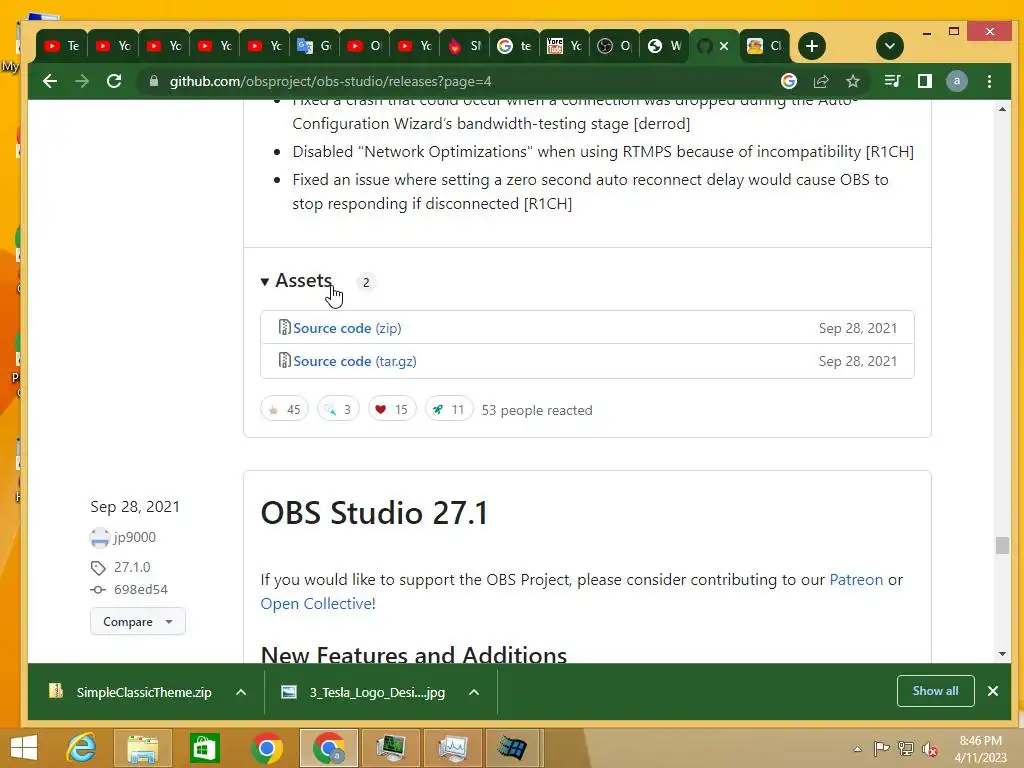Image resolution: width=1024 pixels, height=768 pixels.
Task: Click the zip file icon beside Source code (zip)
Action: point(284,327)
